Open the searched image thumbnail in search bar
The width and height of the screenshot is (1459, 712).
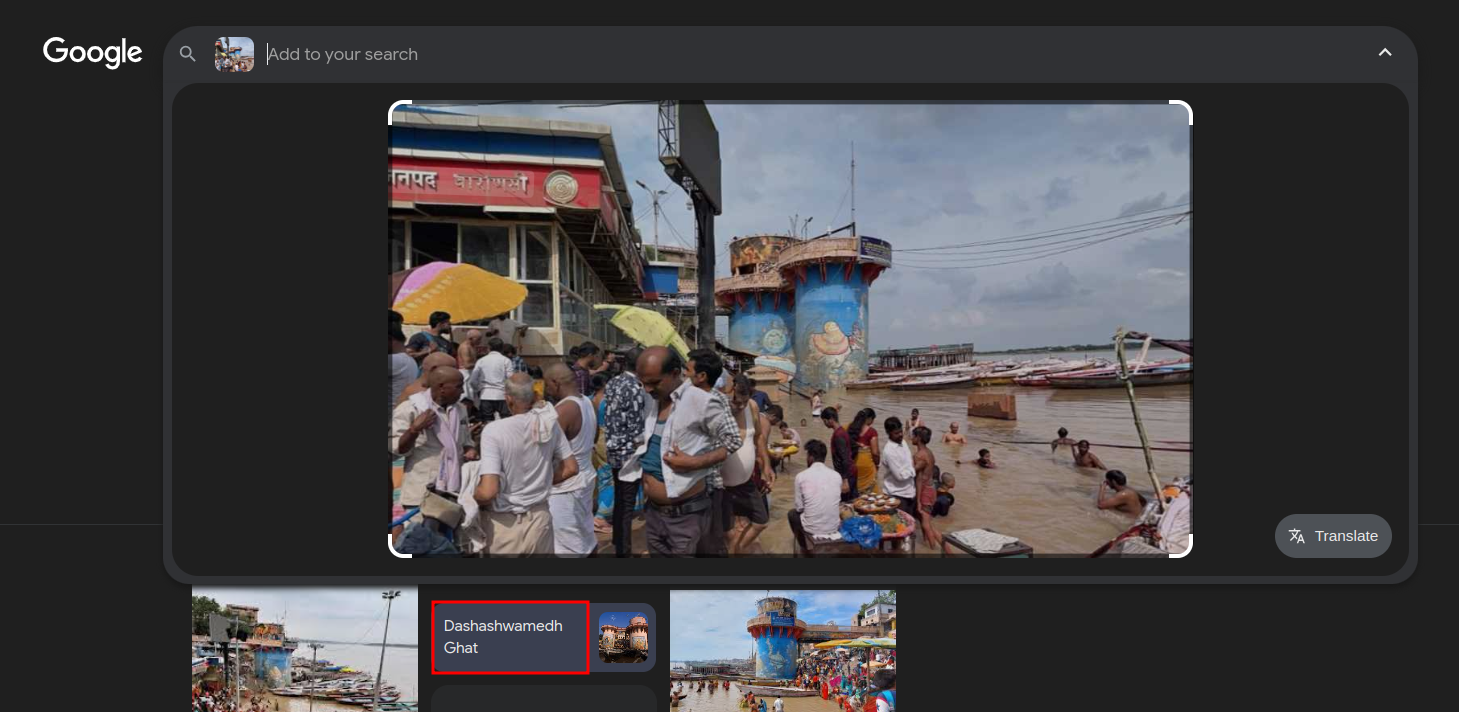click(234, 54)
